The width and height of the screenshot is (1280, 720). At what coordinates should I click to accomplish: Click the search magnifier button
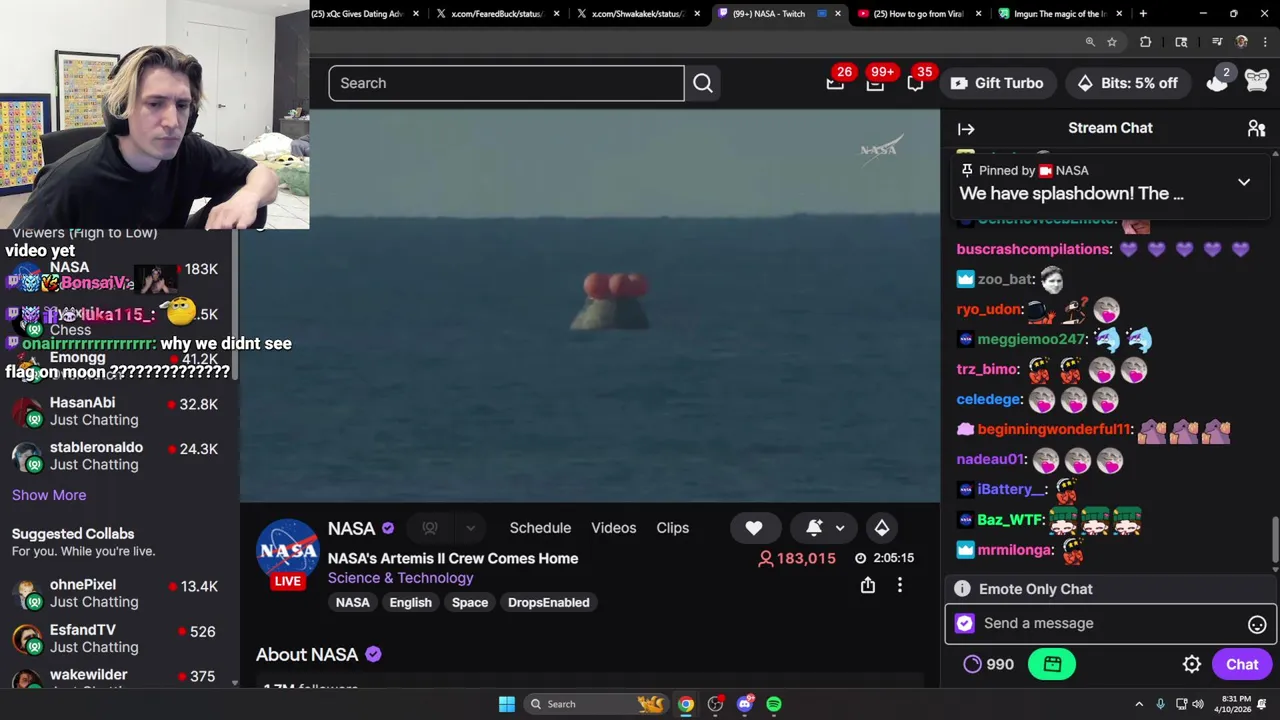click(x=703, y=83)
